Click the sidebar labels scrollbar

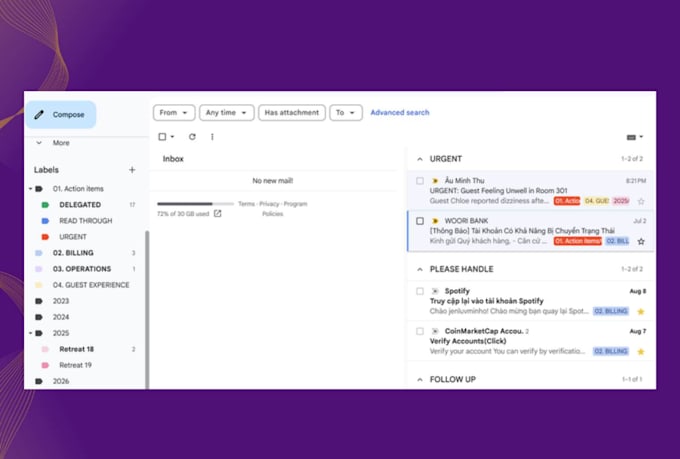coord(147,309)
